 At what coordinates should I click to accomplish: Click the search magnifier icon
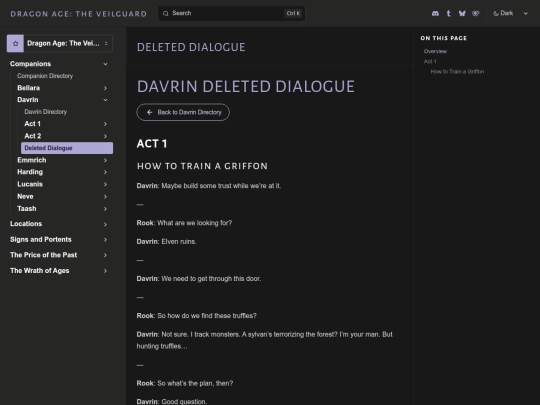[166, 13]
